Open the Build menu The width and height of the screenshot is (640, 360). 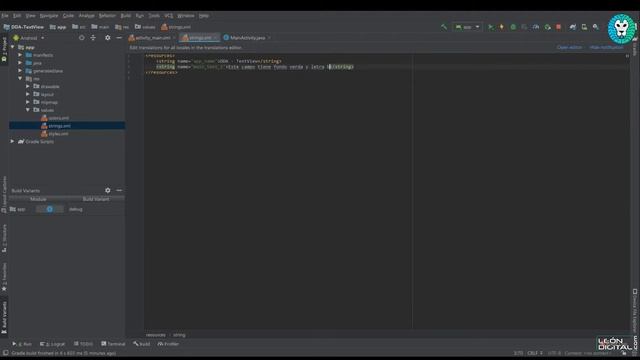pos(126,16)
